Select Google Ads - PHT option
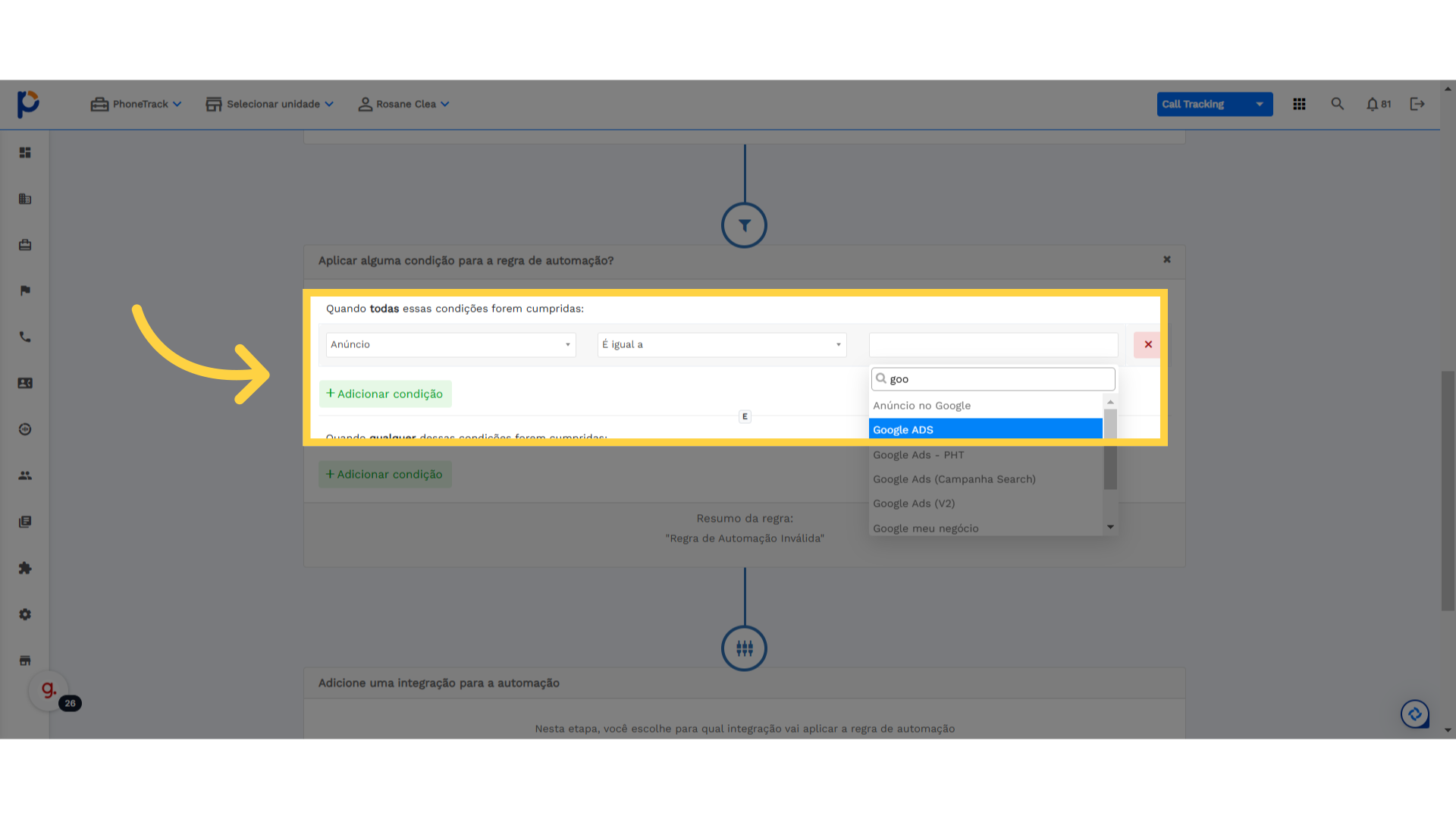 coord(985,455)
